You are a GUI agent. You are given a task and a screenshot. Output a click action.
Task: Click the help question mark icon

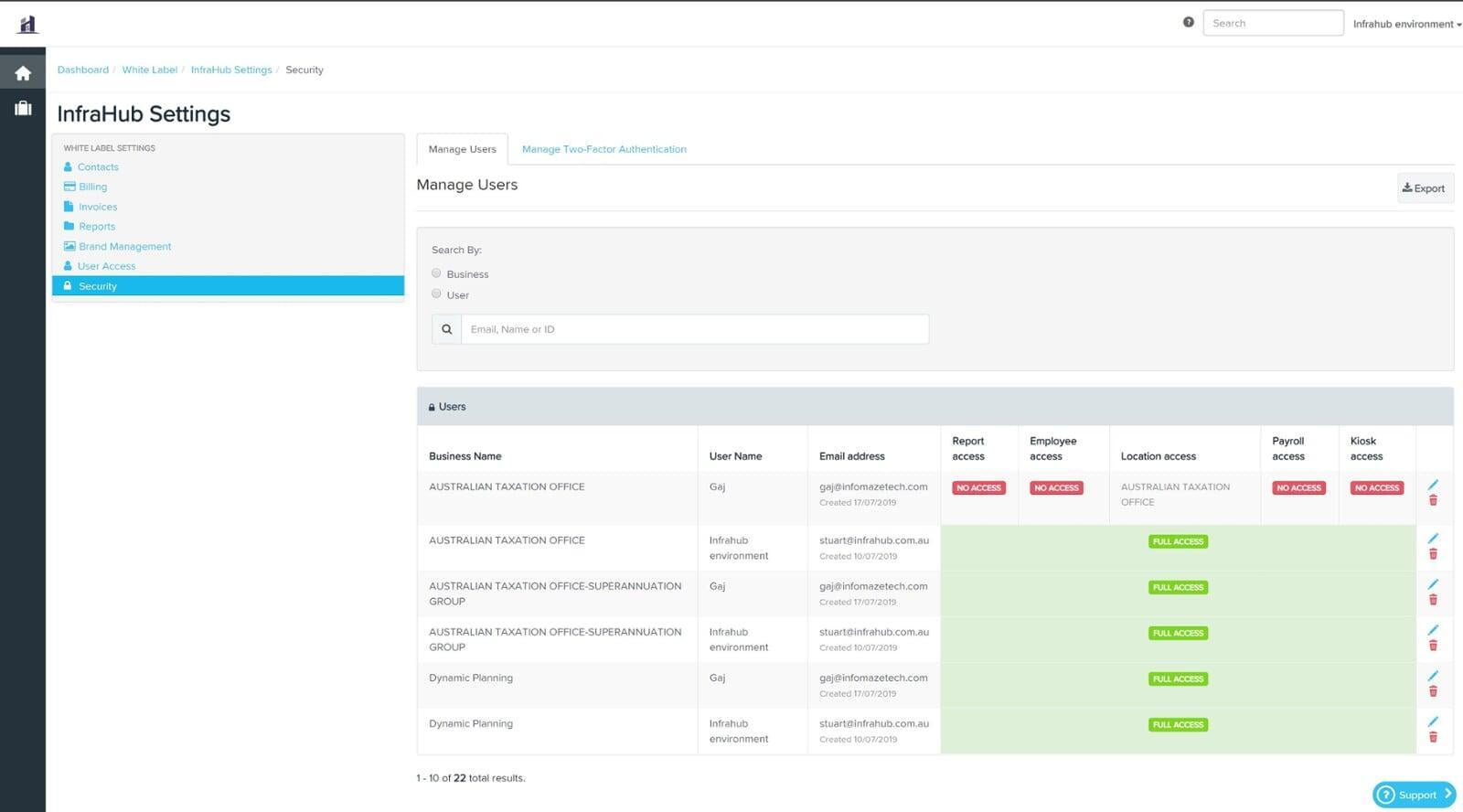(1188, 22)
